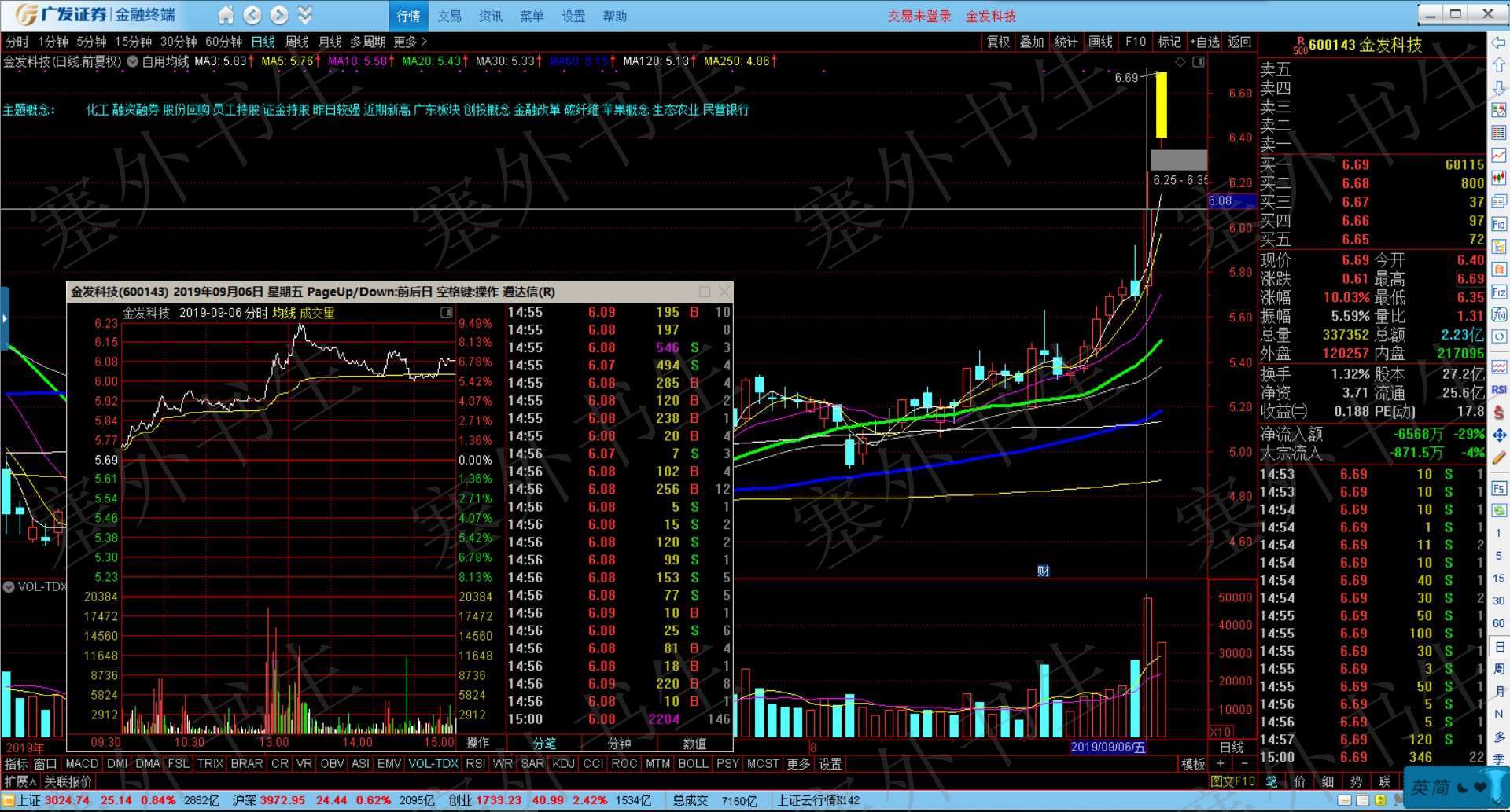
Task: Select the 15分钟 period
Action: click(134, 42)
